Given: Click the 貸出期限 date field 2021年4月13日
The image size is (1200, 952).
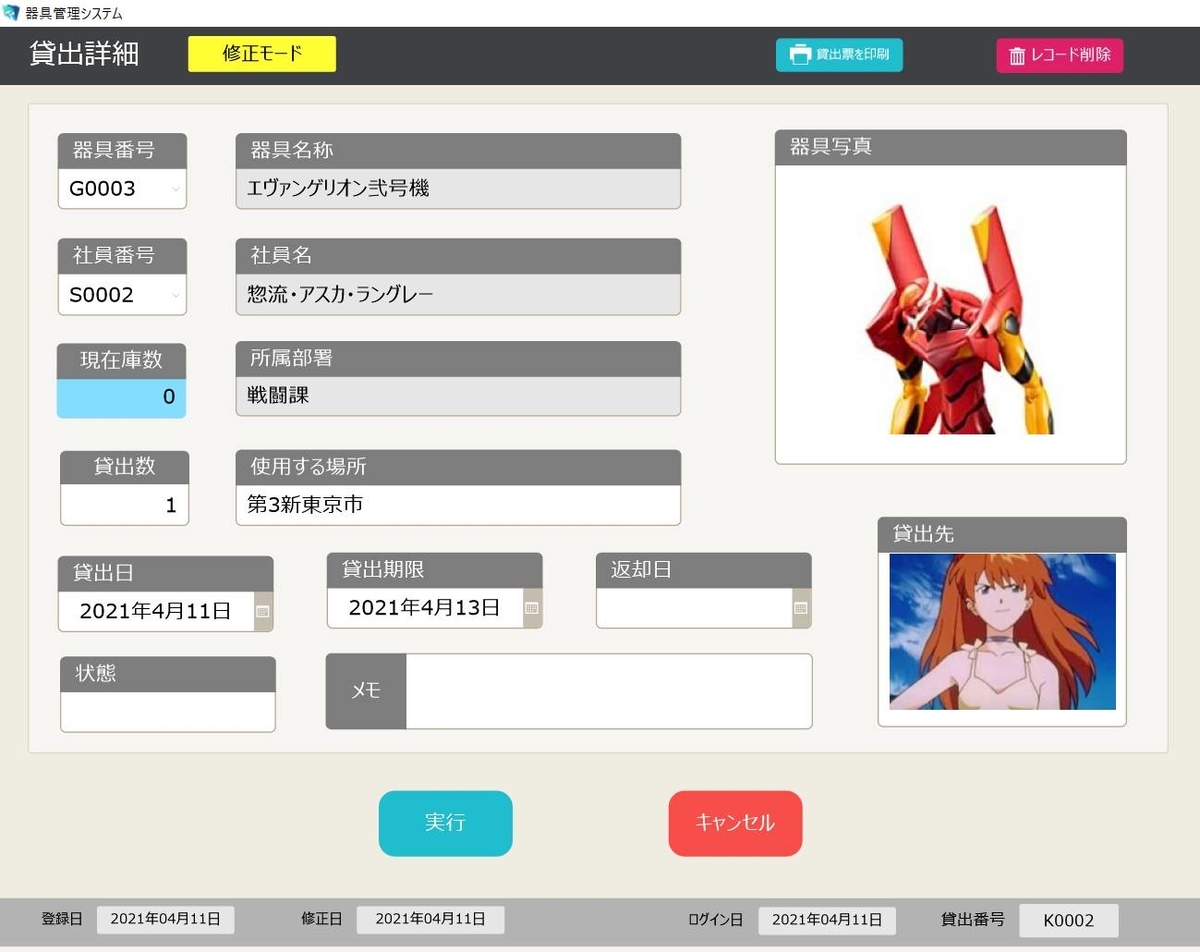Looking at the screenshot, I should pyautogui.click(x=425, y=608).
